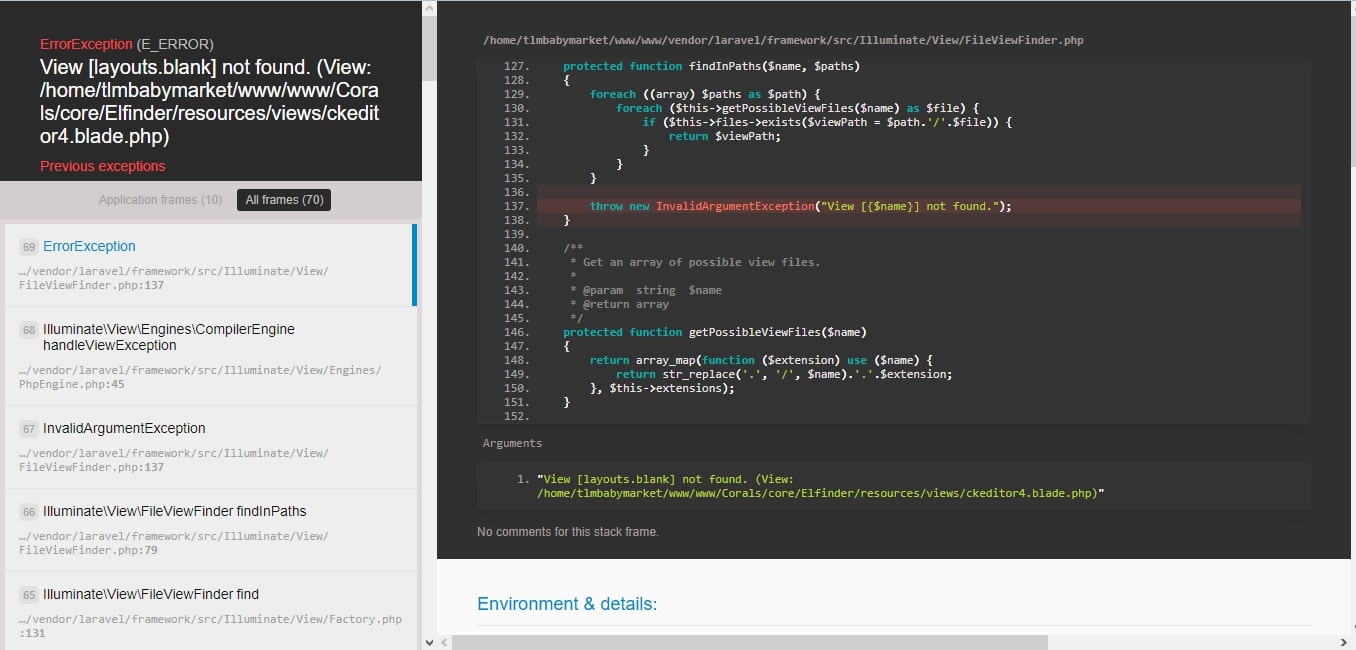Click the ErrorException (E_ERROR) title
This screenshot has width=1356, height=650.
(x=127, y=44)
